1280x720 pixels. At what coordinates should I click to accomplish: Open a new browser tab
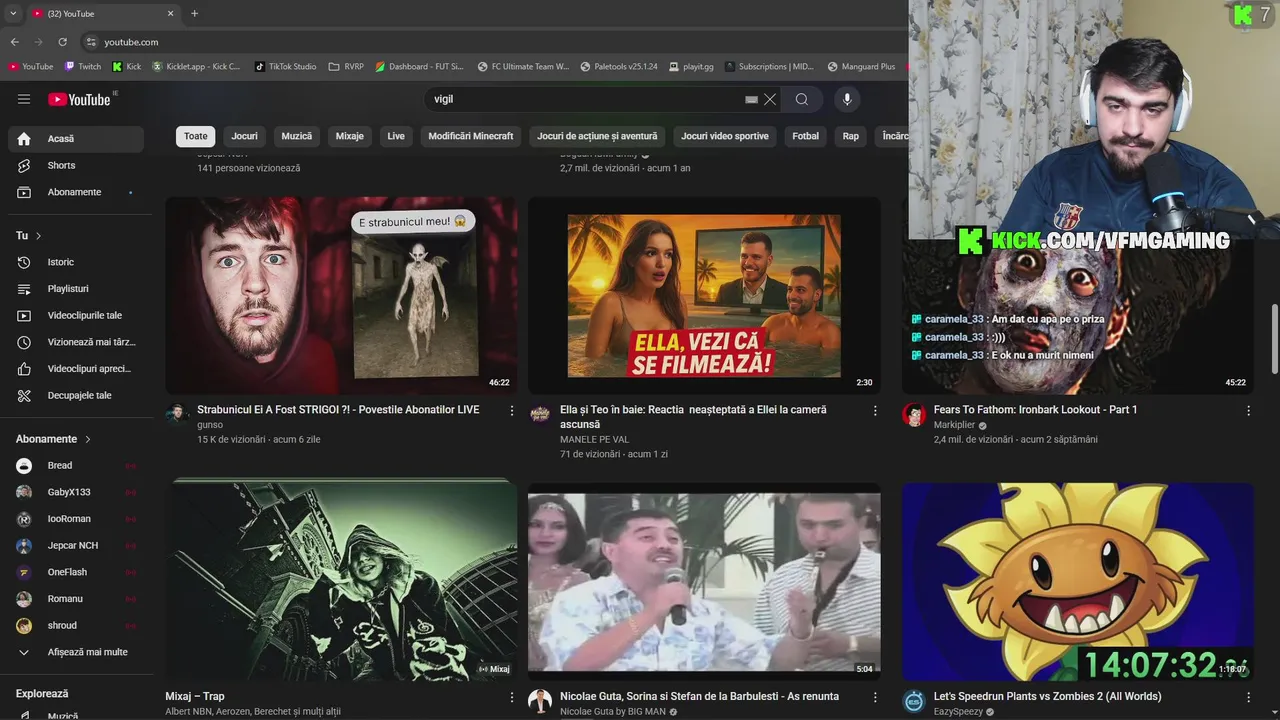click(194, 13)
